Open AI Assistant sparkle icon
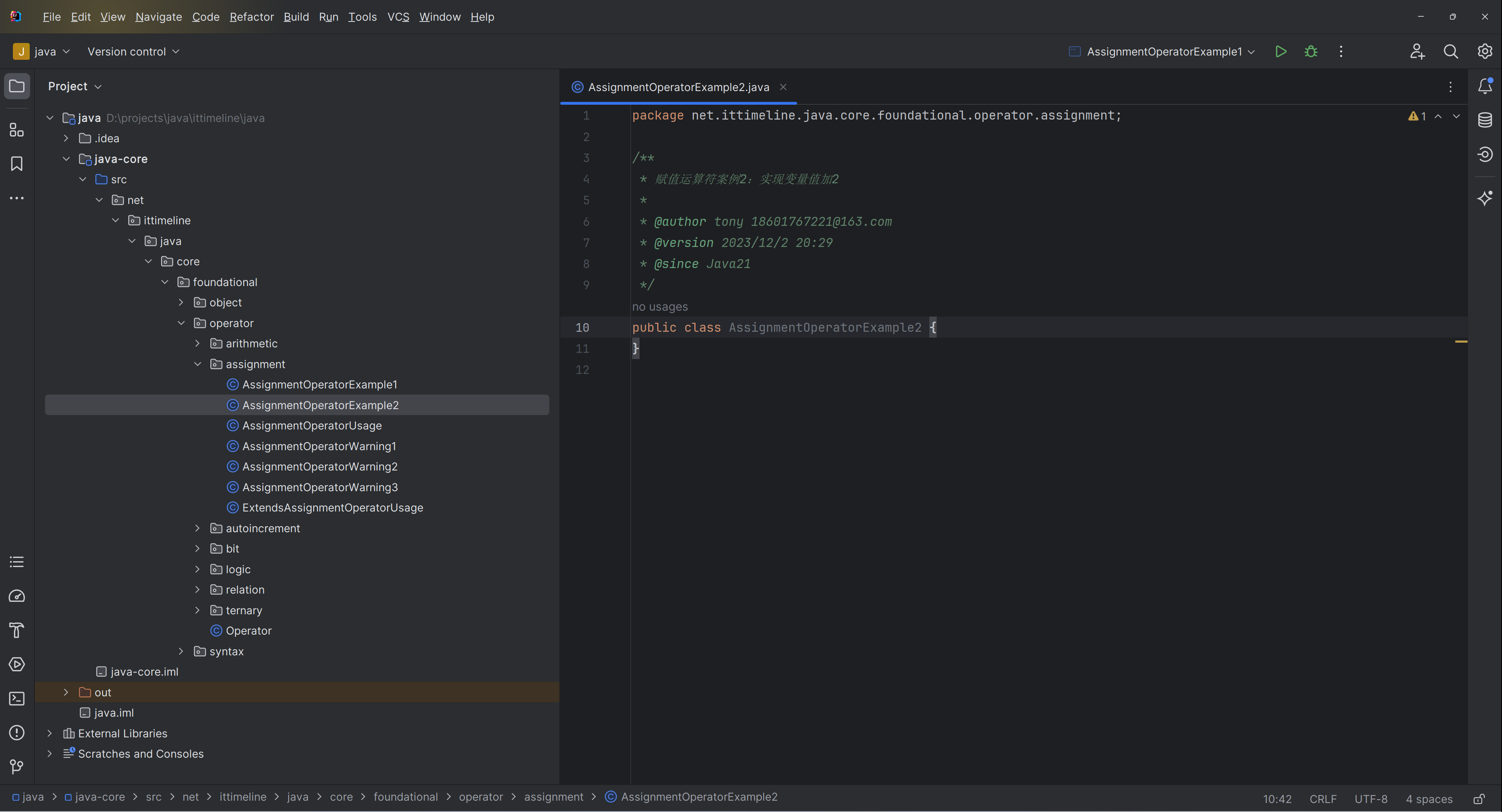Image resolution: width=1502 pixels, height=812 pixels. click(1484, 198)
